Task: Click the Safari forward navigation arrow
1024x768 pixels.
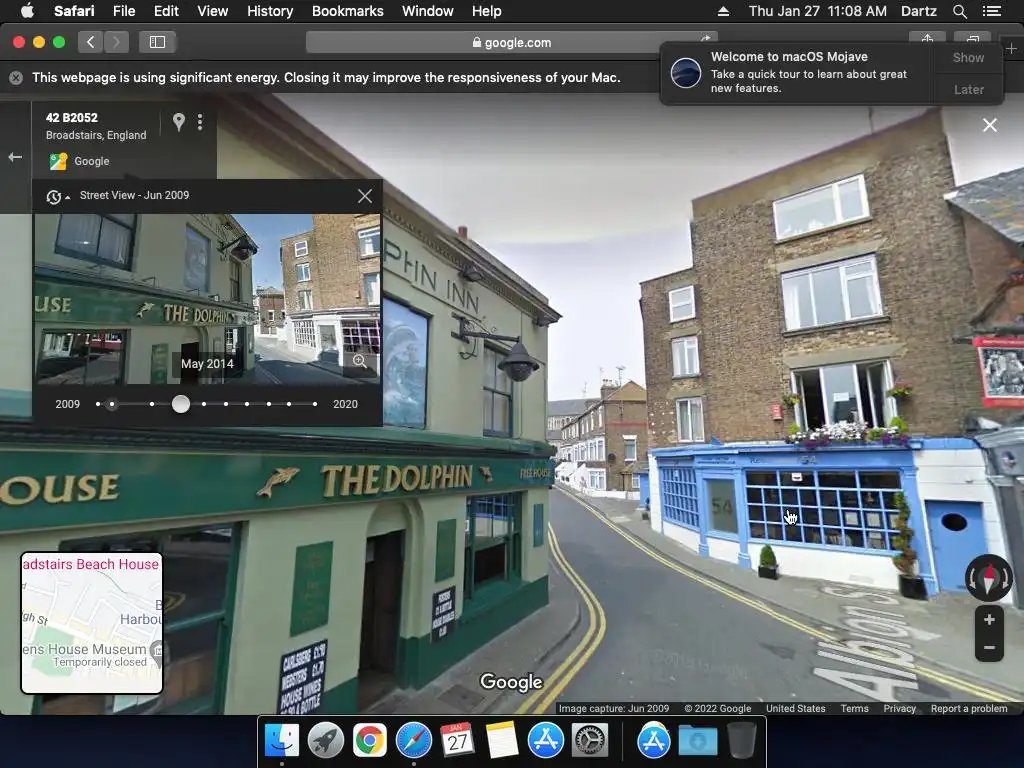Action: click(116, 42)
